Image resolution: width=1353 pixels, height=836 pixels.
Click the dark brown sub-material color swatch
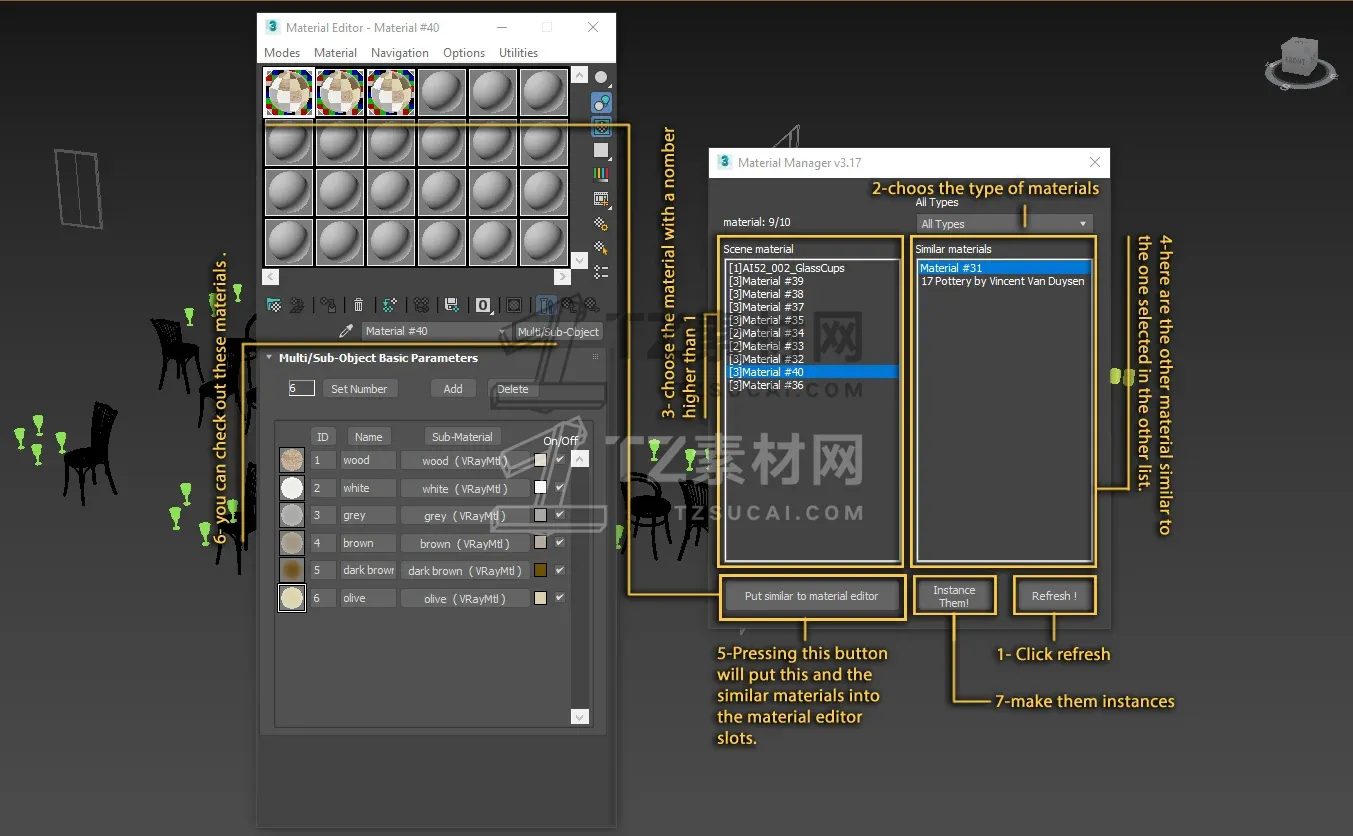tap(541, 571)
